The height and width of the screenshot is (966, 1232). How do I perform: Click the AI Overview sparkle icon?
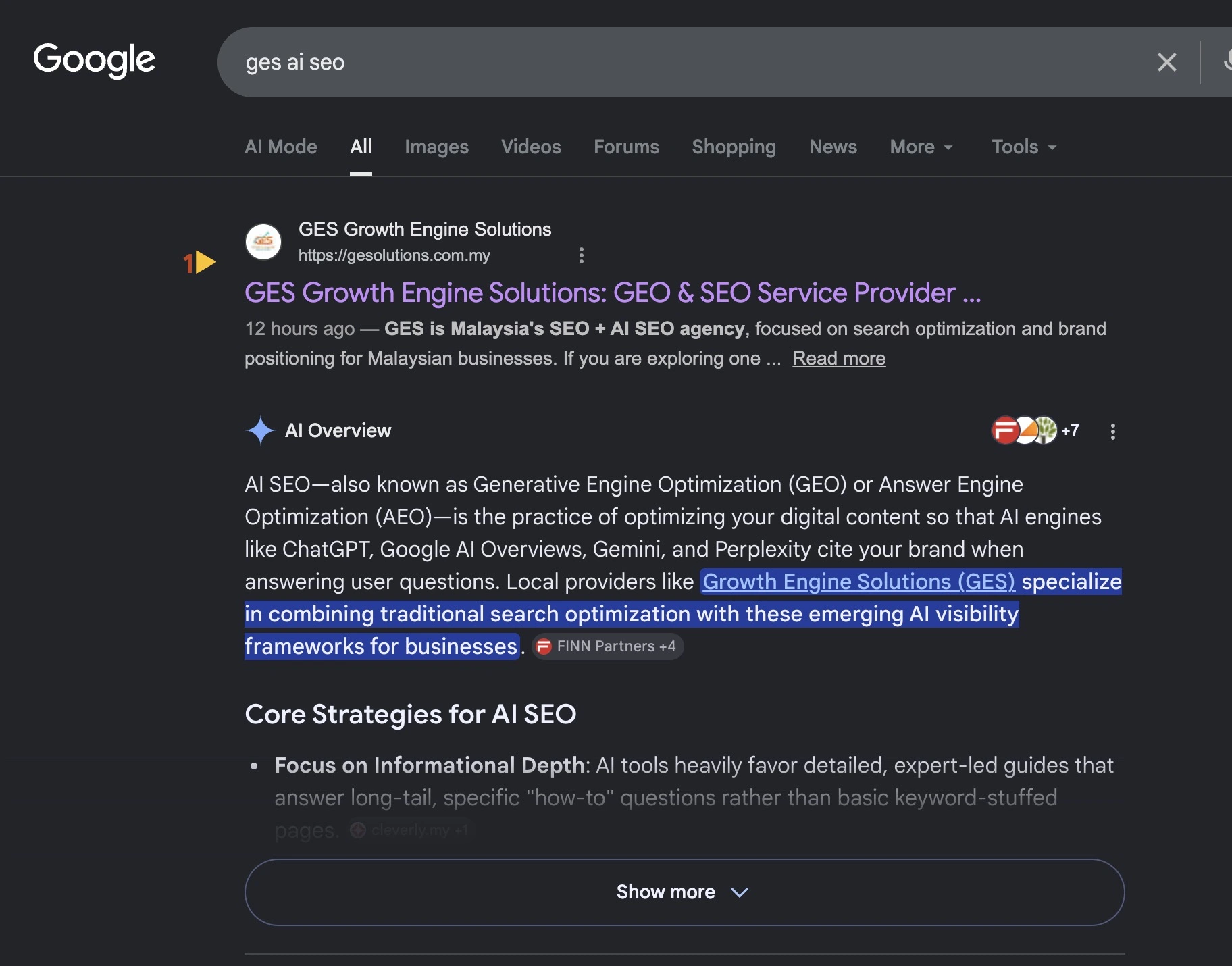pyautogui.click(x=261, y=430)
